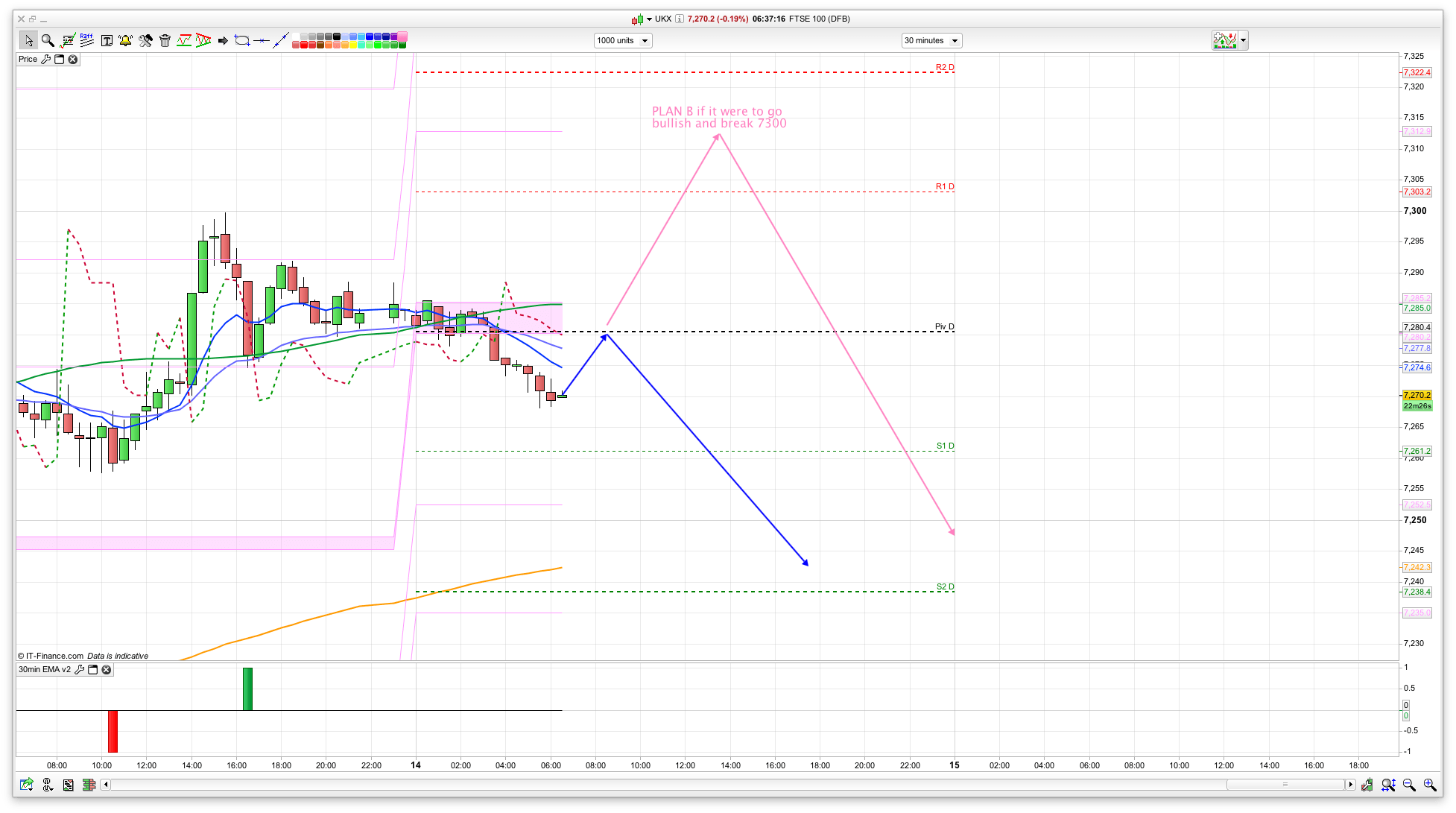Viewport: 1456px width, 813px height.
Task: Click the zoom out magnifier icon
Action: coord(1408,785)
